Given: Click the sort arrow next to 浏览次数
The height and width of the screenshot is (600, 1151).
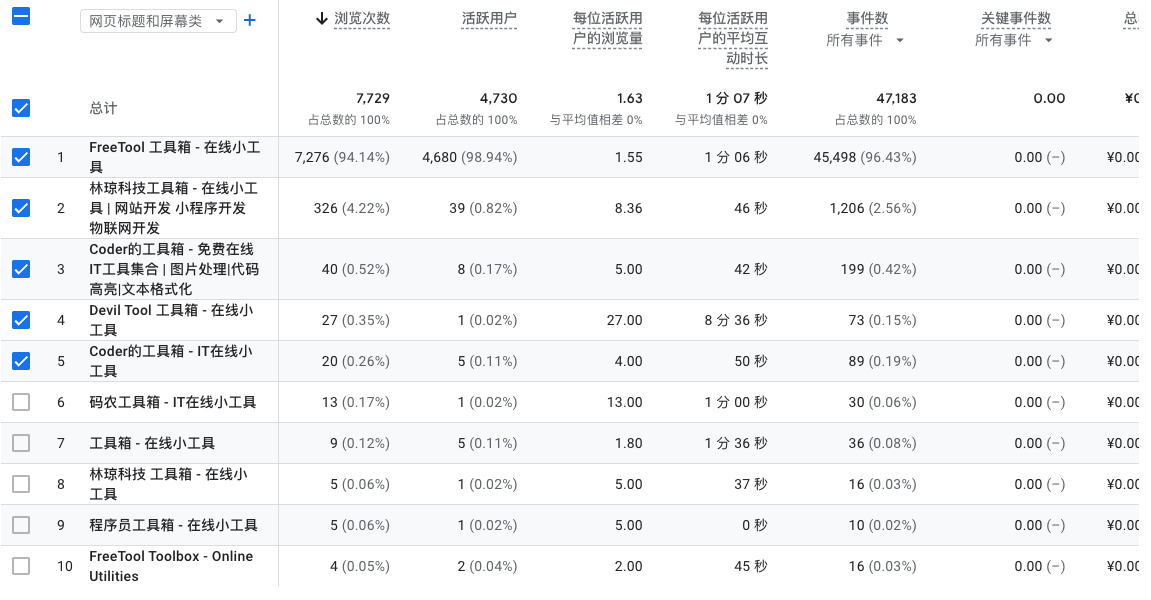Looking at the screenshot, I should 322,18.
